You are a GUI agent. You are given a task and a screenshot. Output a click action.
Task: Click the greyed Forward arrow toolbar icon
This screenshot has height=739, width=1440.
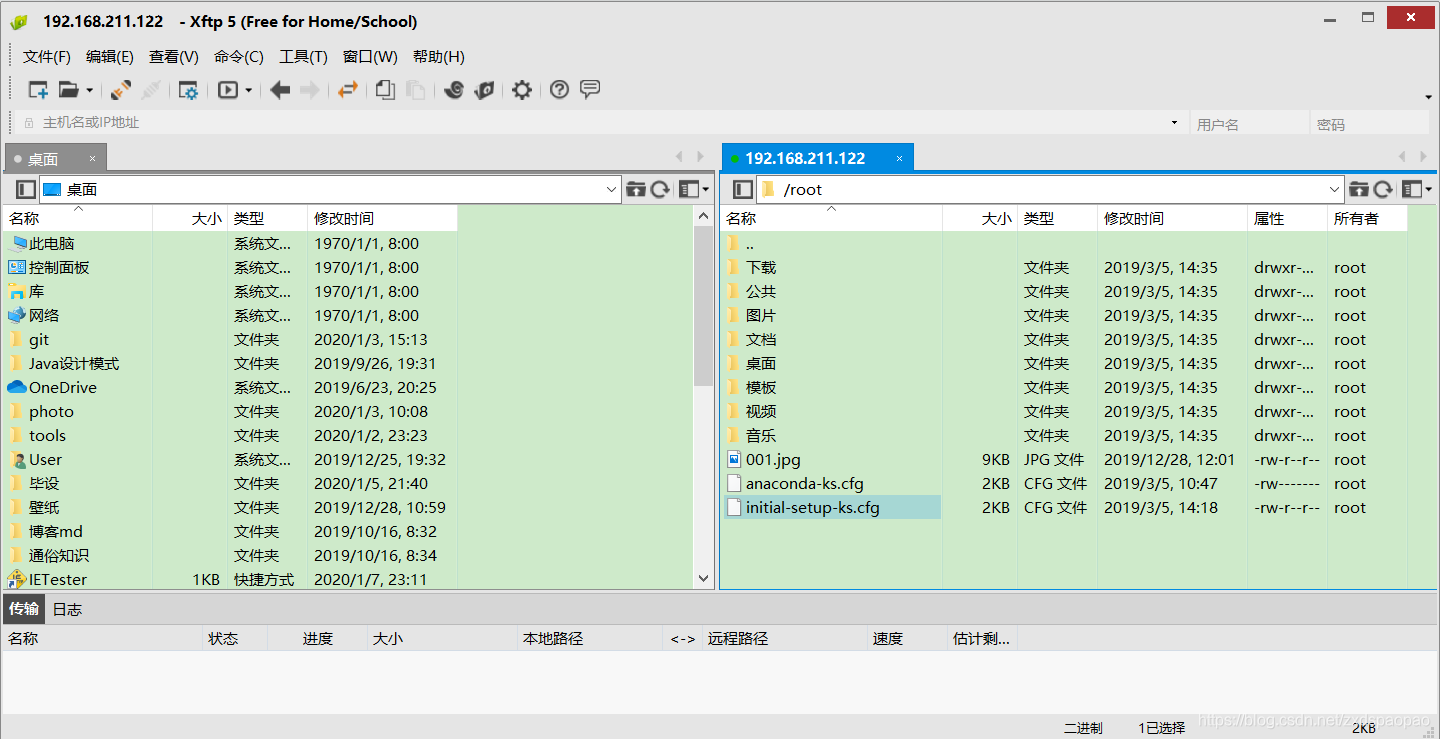(310, 90)
